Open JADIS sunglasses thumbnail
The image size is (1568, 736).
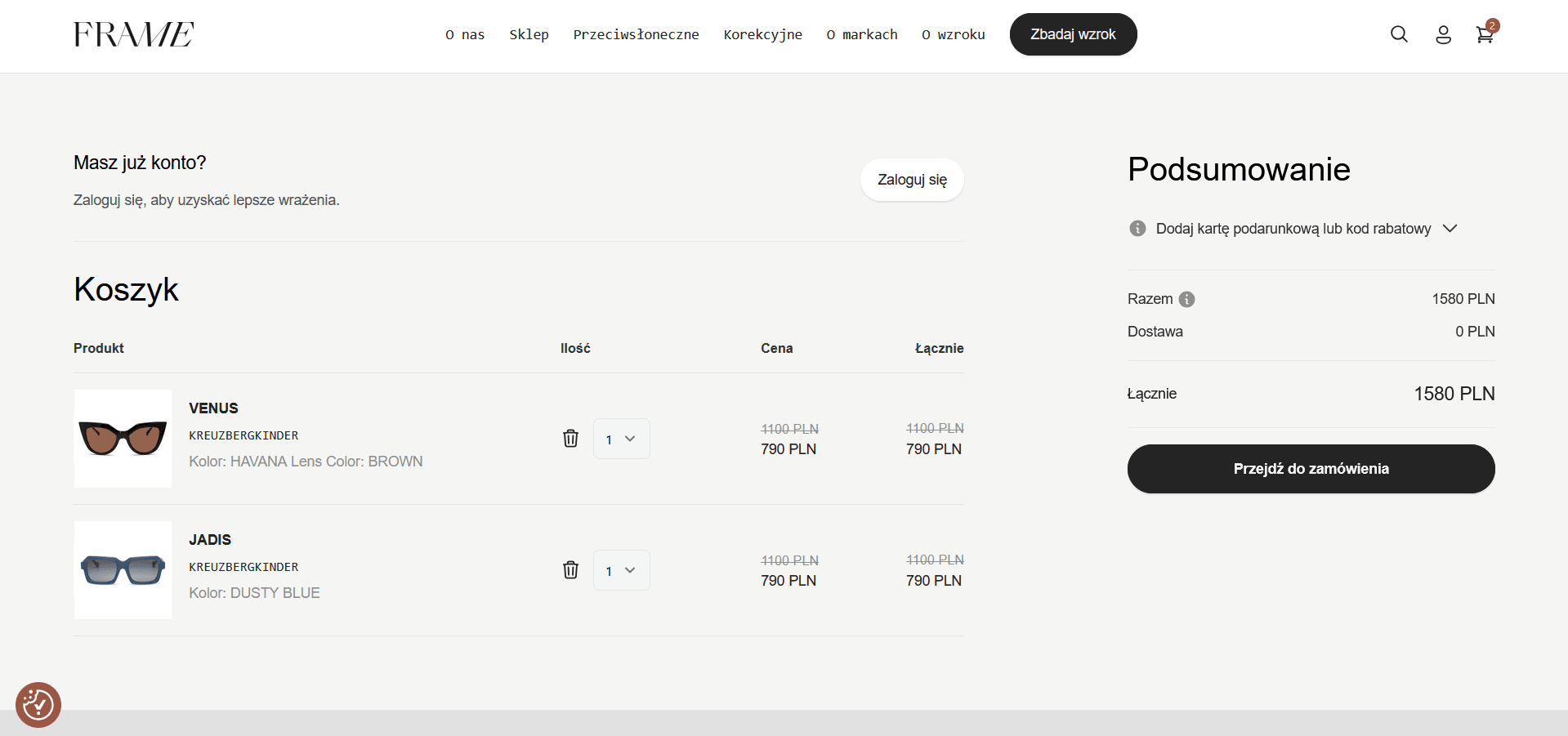123,570
